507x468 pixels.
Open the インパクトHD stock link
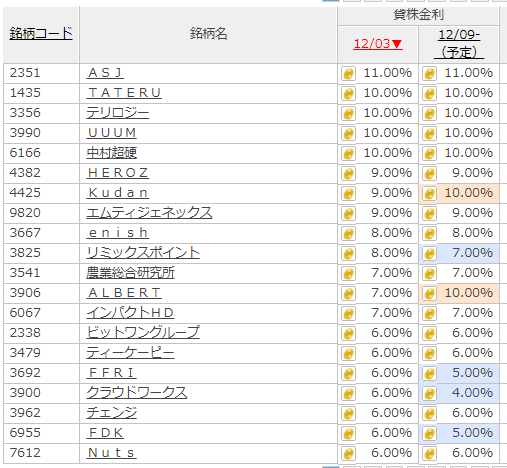pos(130,313)
